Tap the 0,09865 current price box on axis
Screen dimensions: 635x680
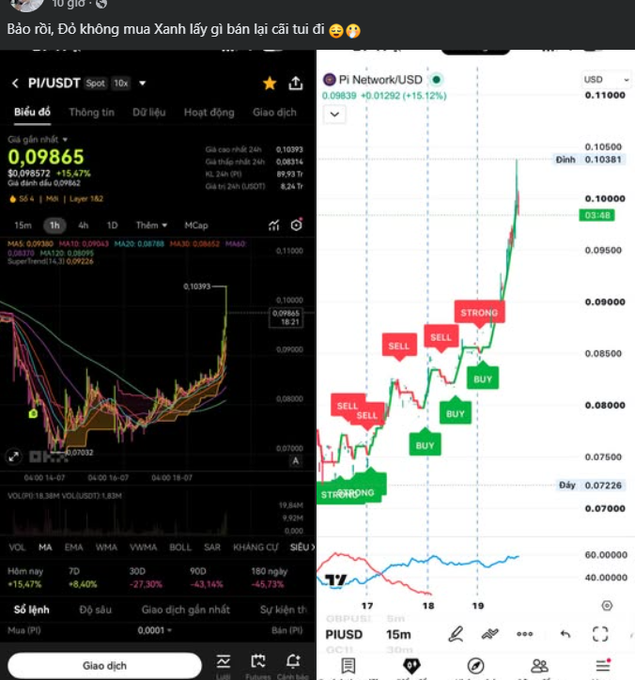286,317
